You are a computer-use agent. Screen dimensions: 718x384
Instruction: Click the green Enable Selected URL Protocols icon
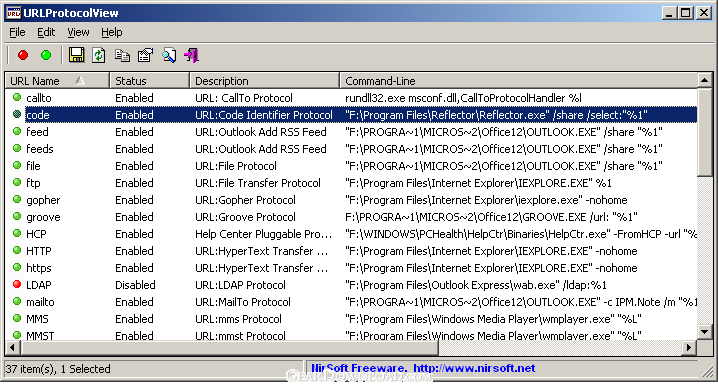pyautogui.click(x=46, y=55)
